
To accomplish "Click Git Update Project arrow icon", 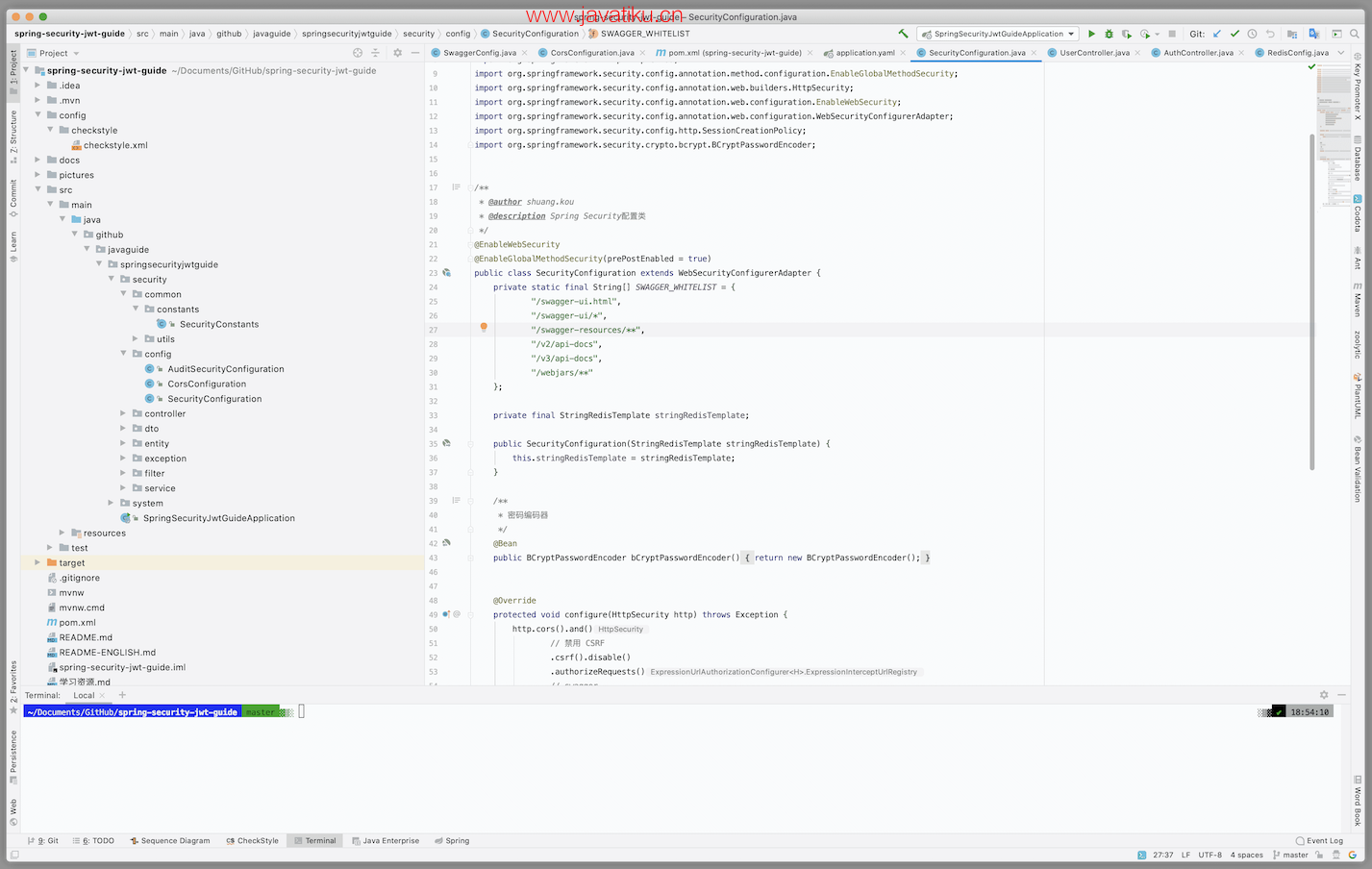I will [x=1217, y=34].
